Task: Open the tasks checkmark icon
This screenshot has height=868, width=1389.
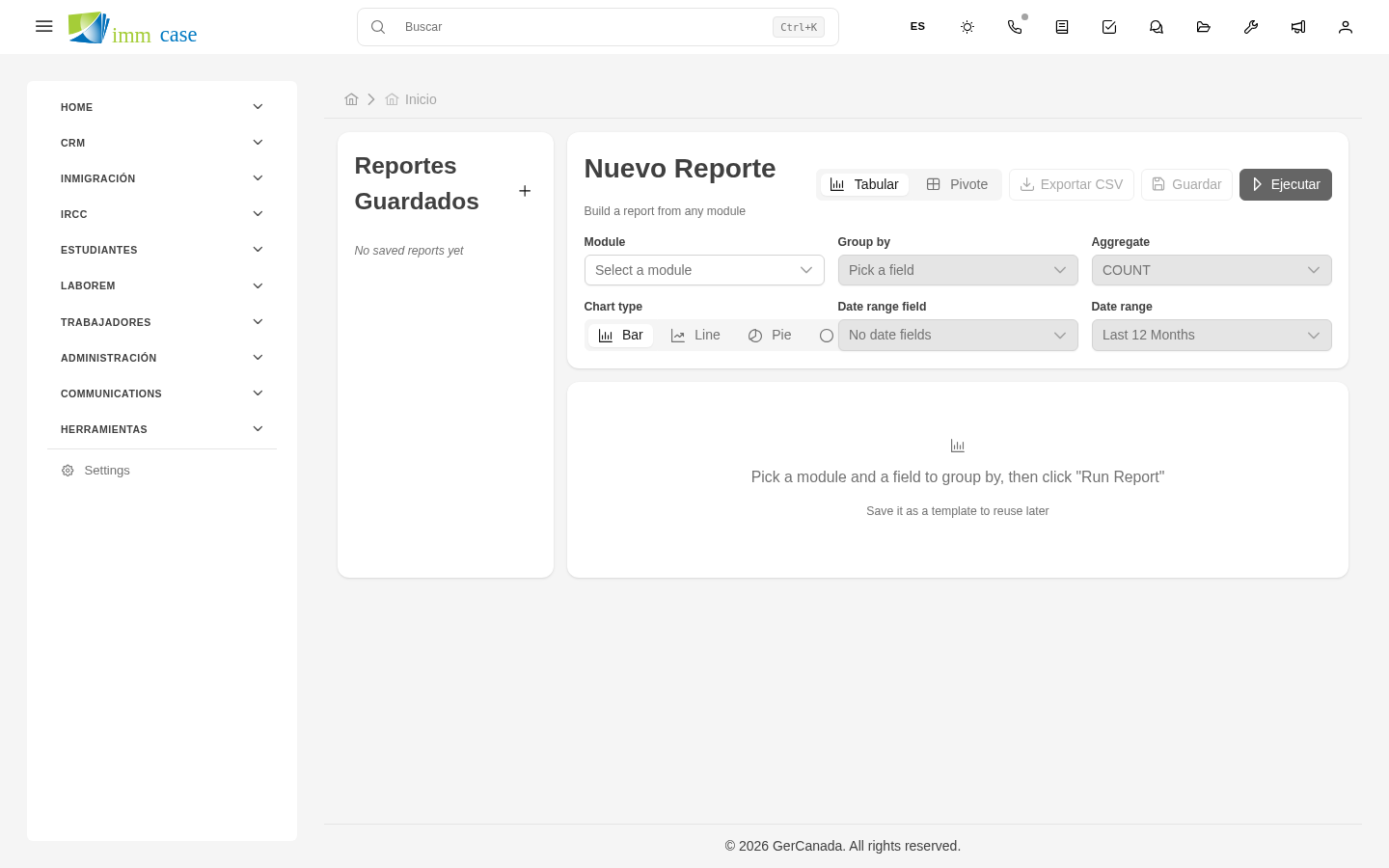Action: pyautogui.click(x=1109, y=27)
